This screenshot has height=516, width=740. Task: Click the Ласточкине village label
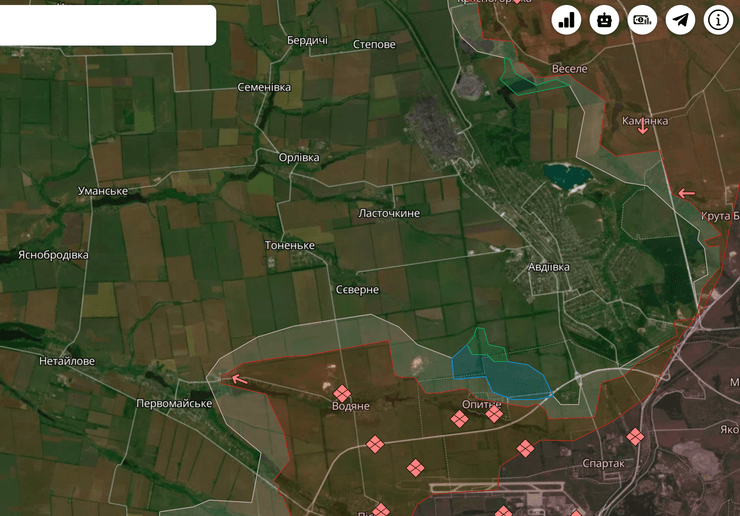click(389, 214)
